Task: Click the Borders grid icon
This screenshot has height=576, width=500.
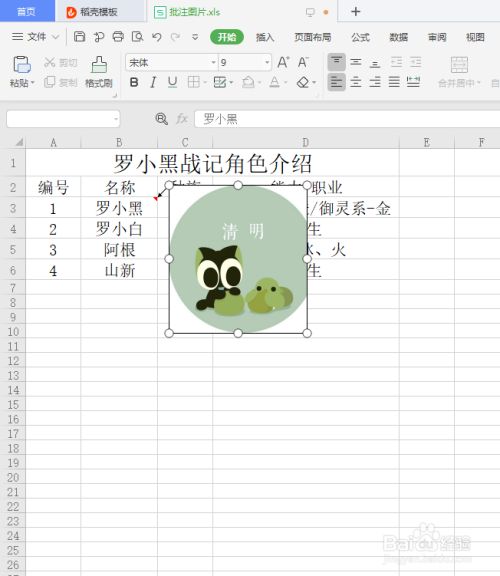Action: pyautogui.click(x=194, y=82)
